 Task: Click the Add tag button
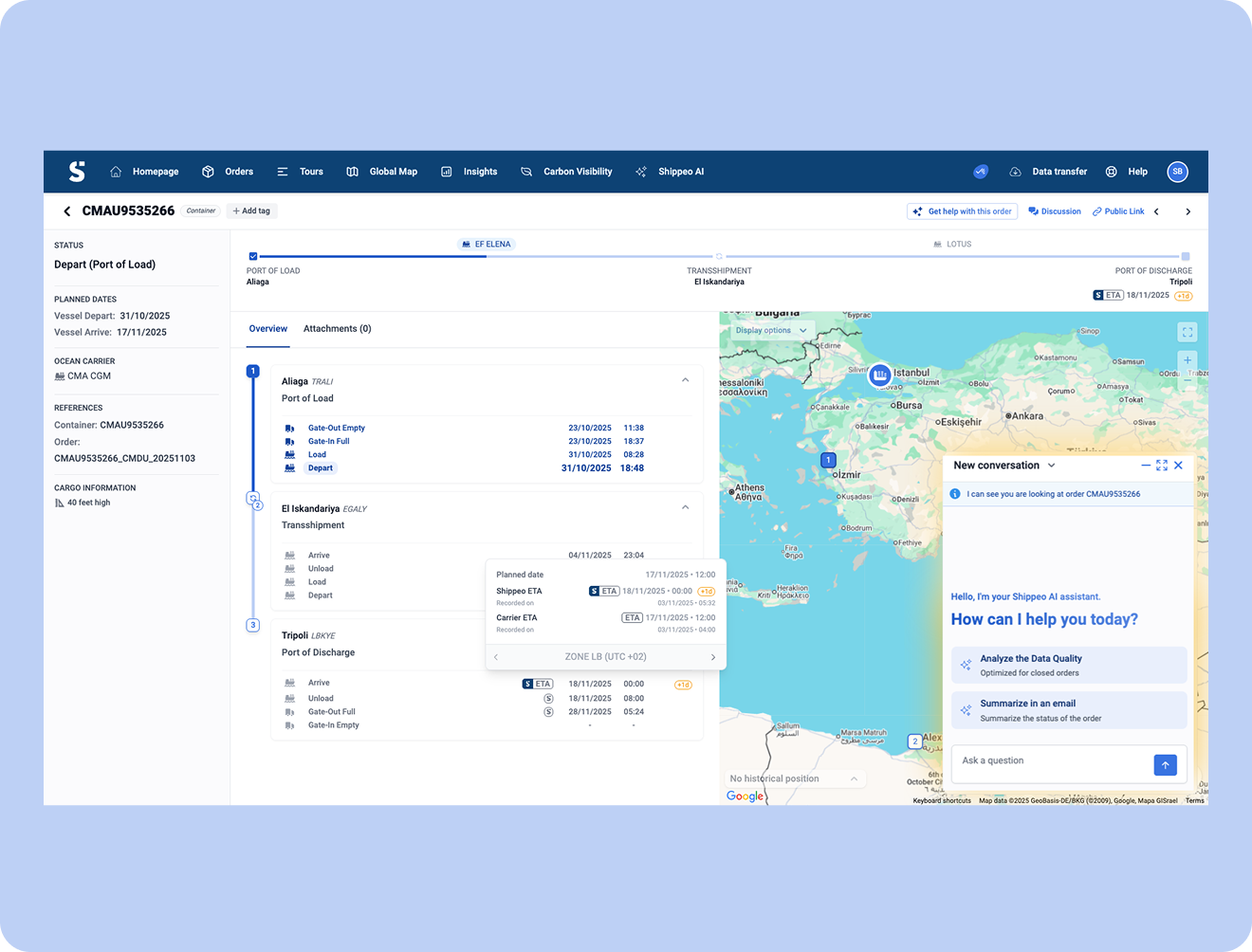click(x=251, y=211)
